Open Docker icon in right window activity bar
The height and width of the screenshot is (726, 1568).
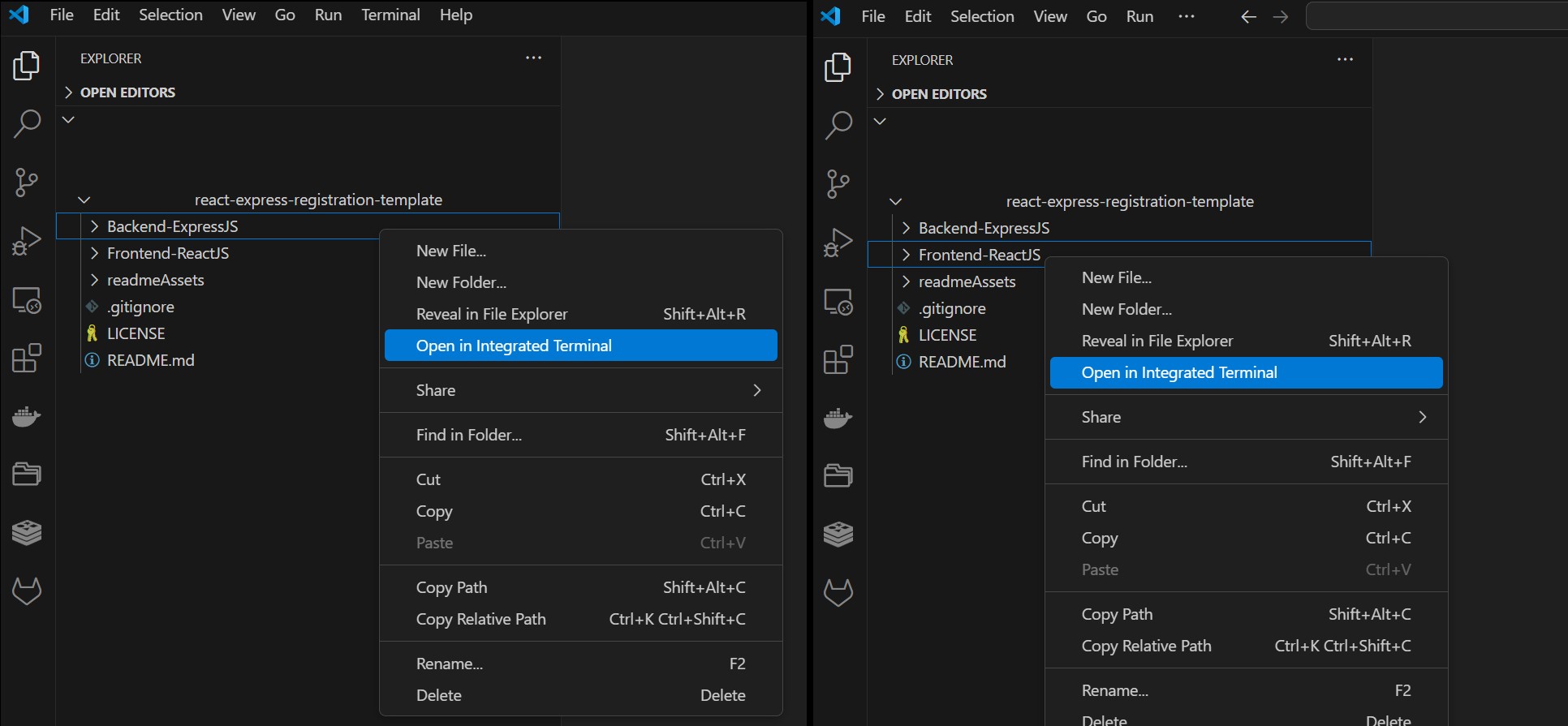(838, 418)
